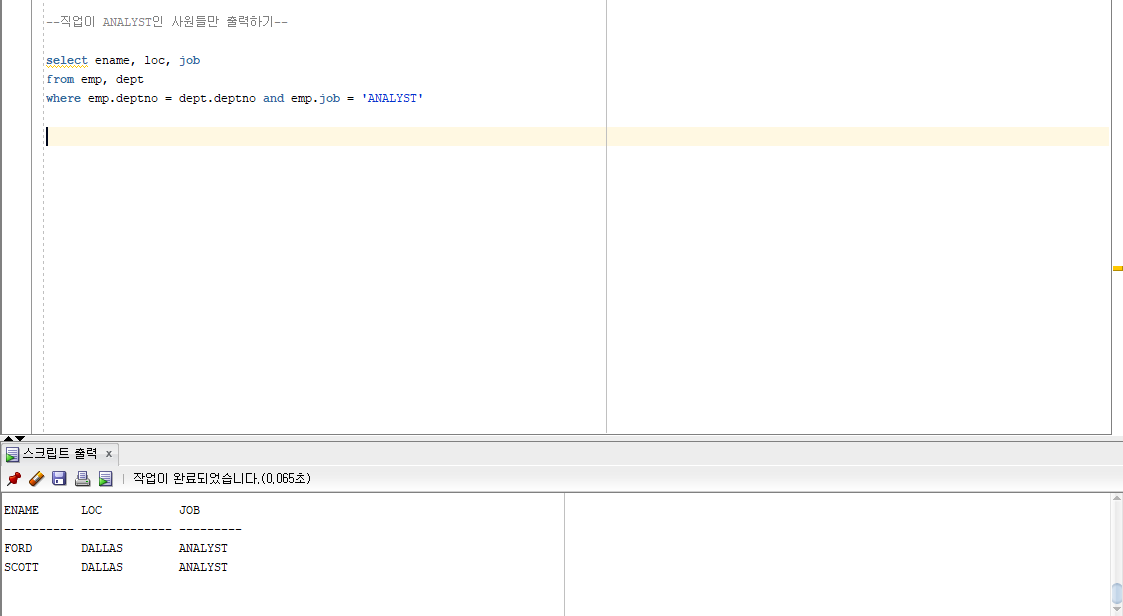Image resolution: width=1123 pixels, height=616 pixels.
Task: Click the 'ANALYST' string literal in query
Action: 392,98
